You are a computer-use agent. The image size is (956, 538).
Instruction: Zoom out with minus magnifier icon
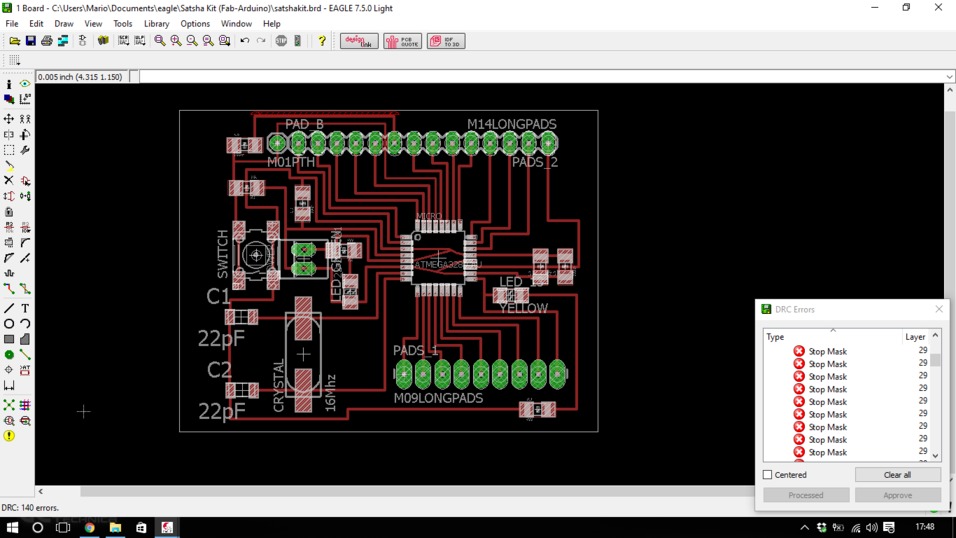point(192,41)
